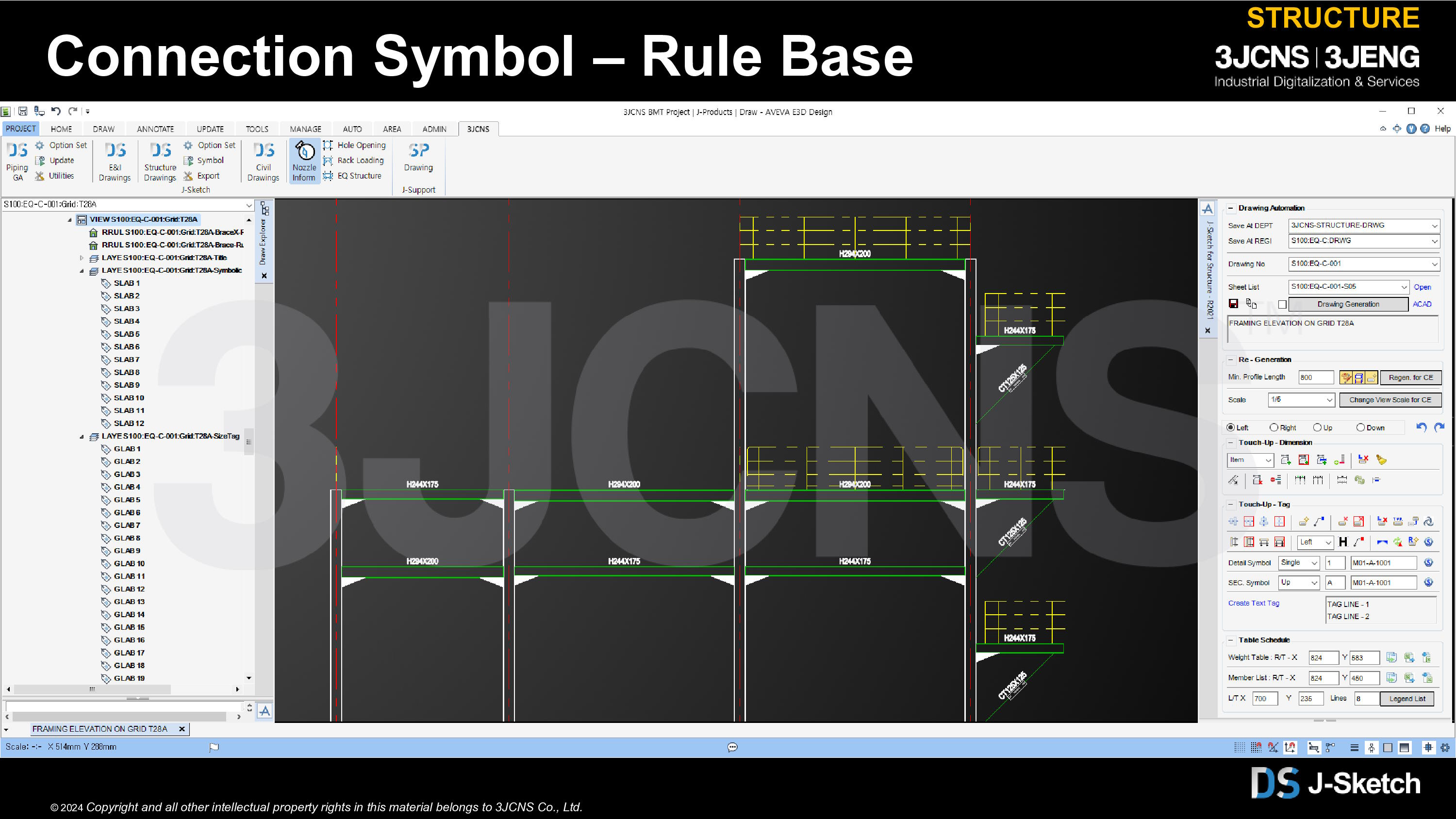
Task: Click the Save icon in quick access toolbar
Action: [x=23, y=111]
